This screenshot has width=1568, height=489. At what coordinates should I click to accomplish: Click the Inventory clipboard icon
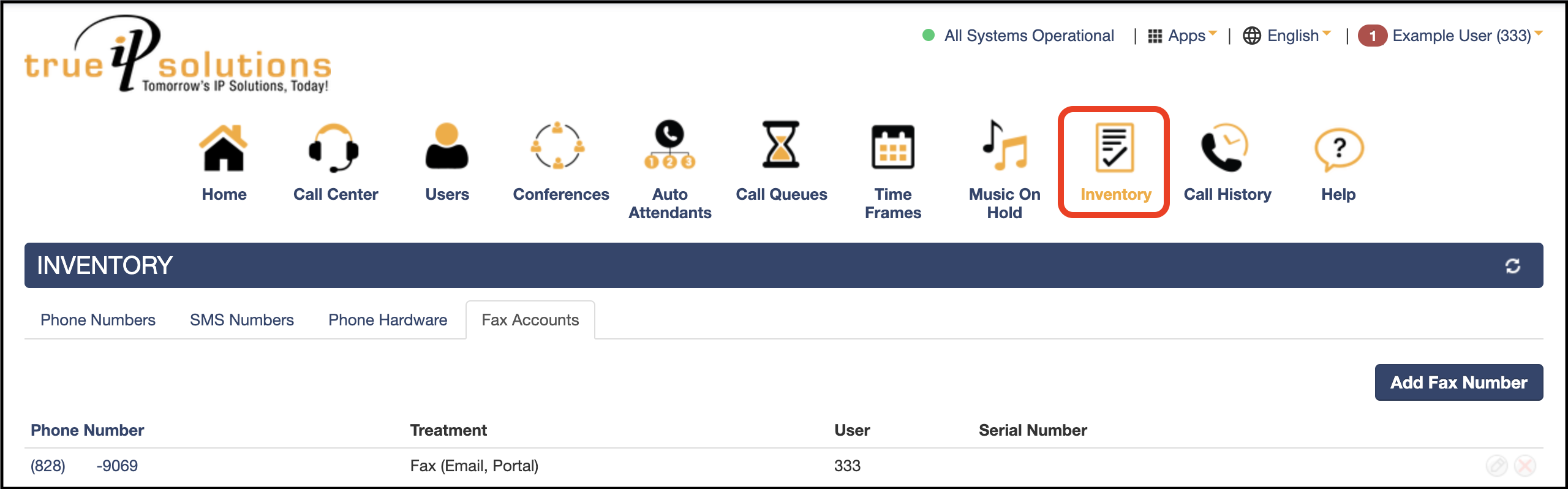click(1114, 148)
